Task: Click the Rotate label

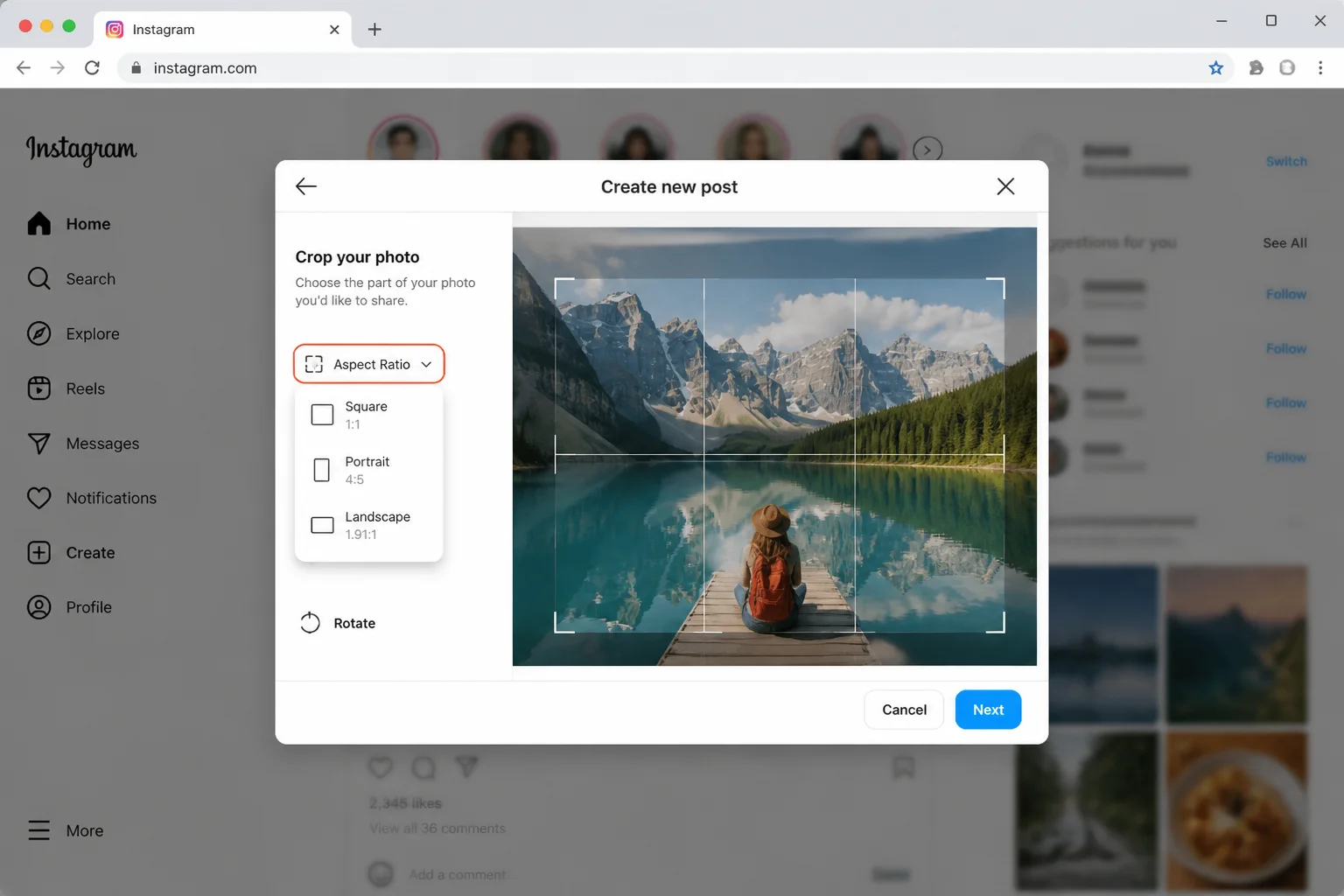Action: click(354, 623)
